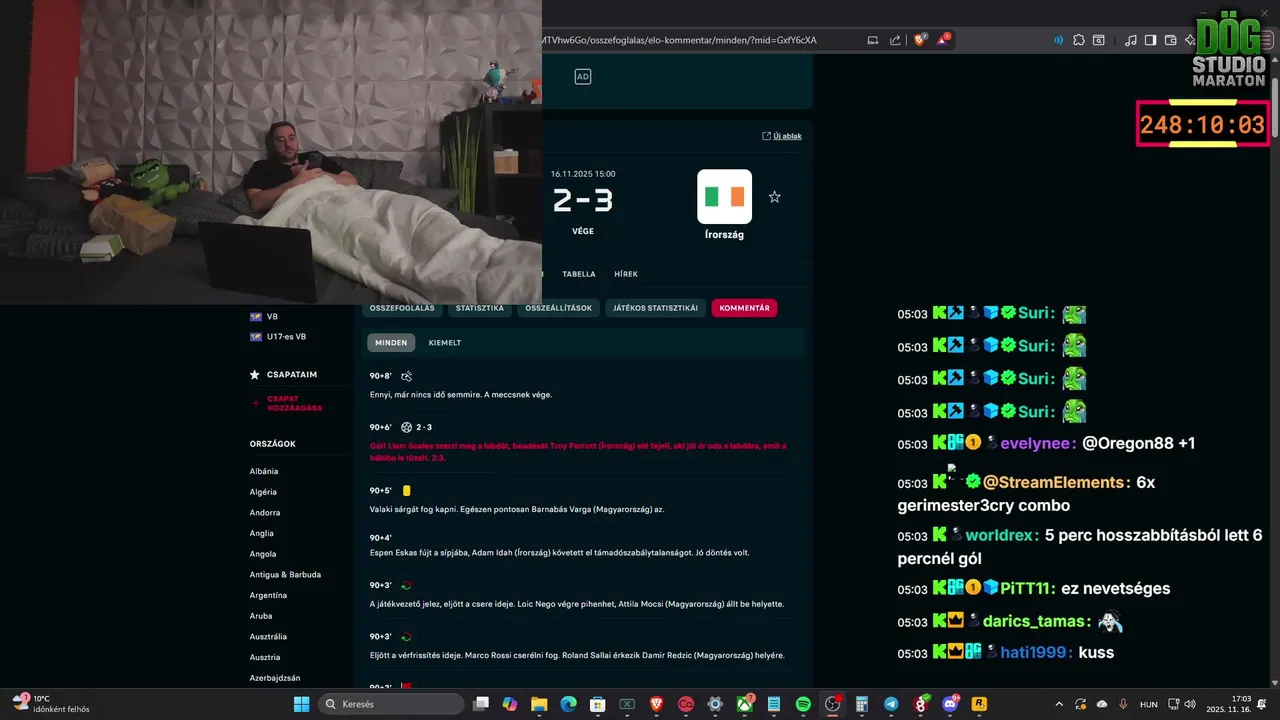Click the Írország team name
The width and height of the screenshot is (1280, 720).
click(x=724, y=235)
